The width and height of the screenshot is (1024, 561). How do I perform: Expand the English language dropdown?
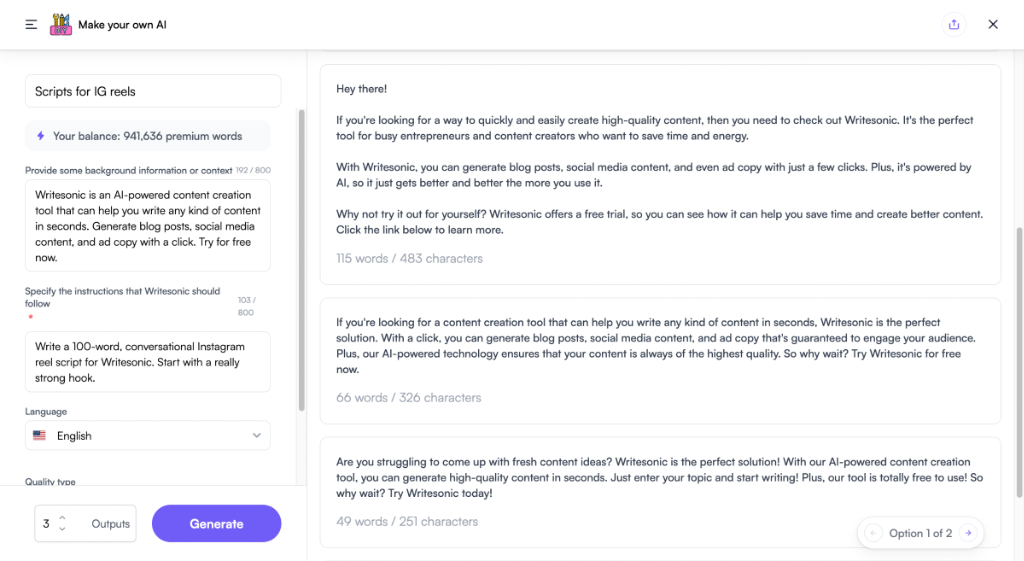pos(256,436)
